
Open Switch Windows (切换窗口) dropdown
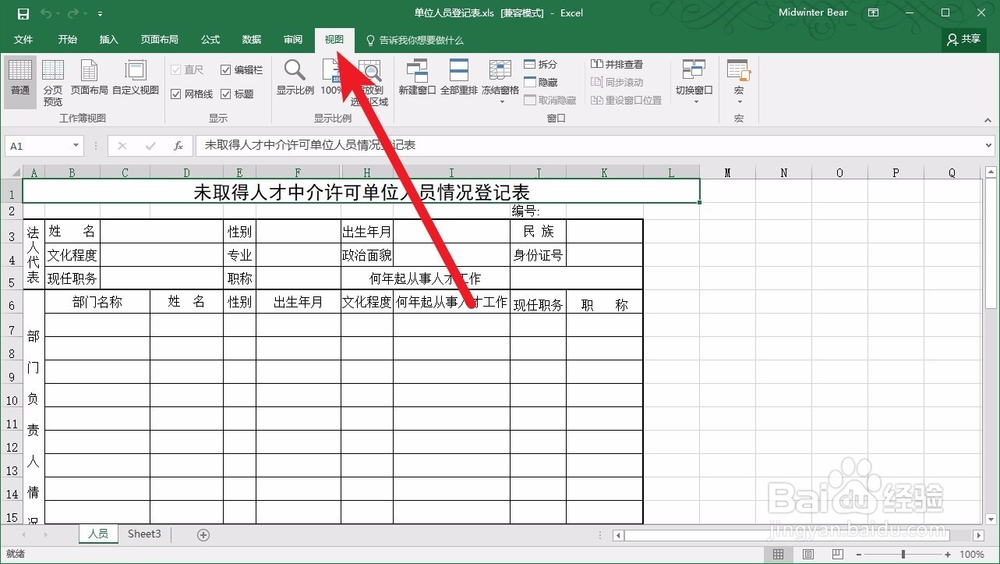coord(694,82)
